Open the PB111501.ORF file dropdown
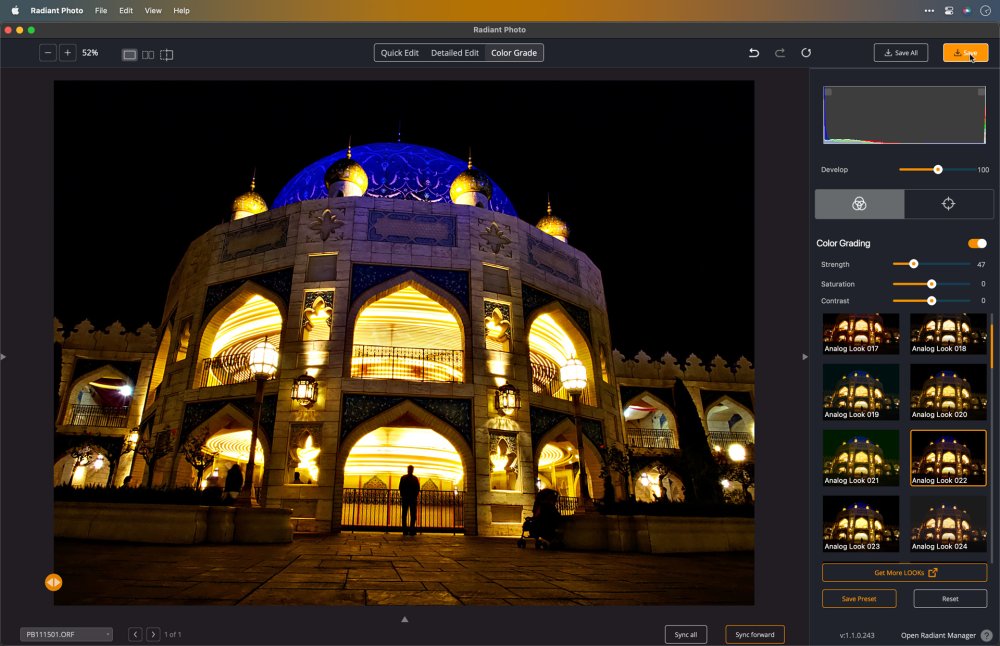1000x646 pixels. (x=66, y=634)
